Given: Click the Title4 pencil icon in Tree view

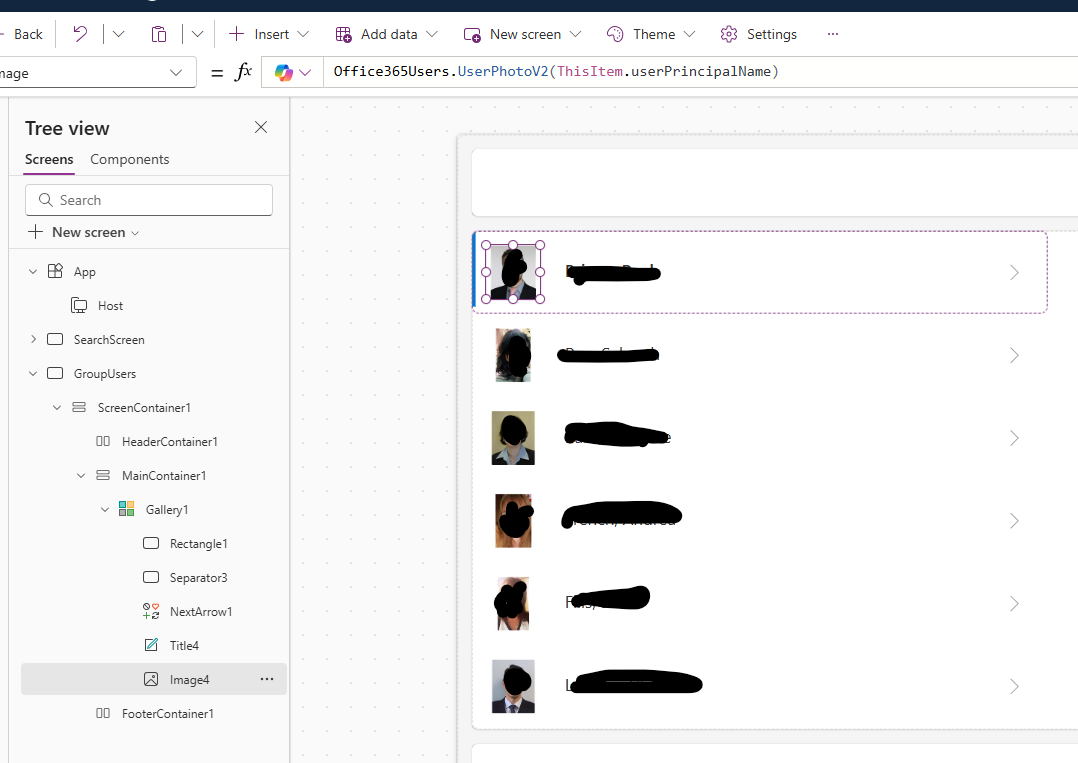Looking at the screenshot, I should coord(152,645).
